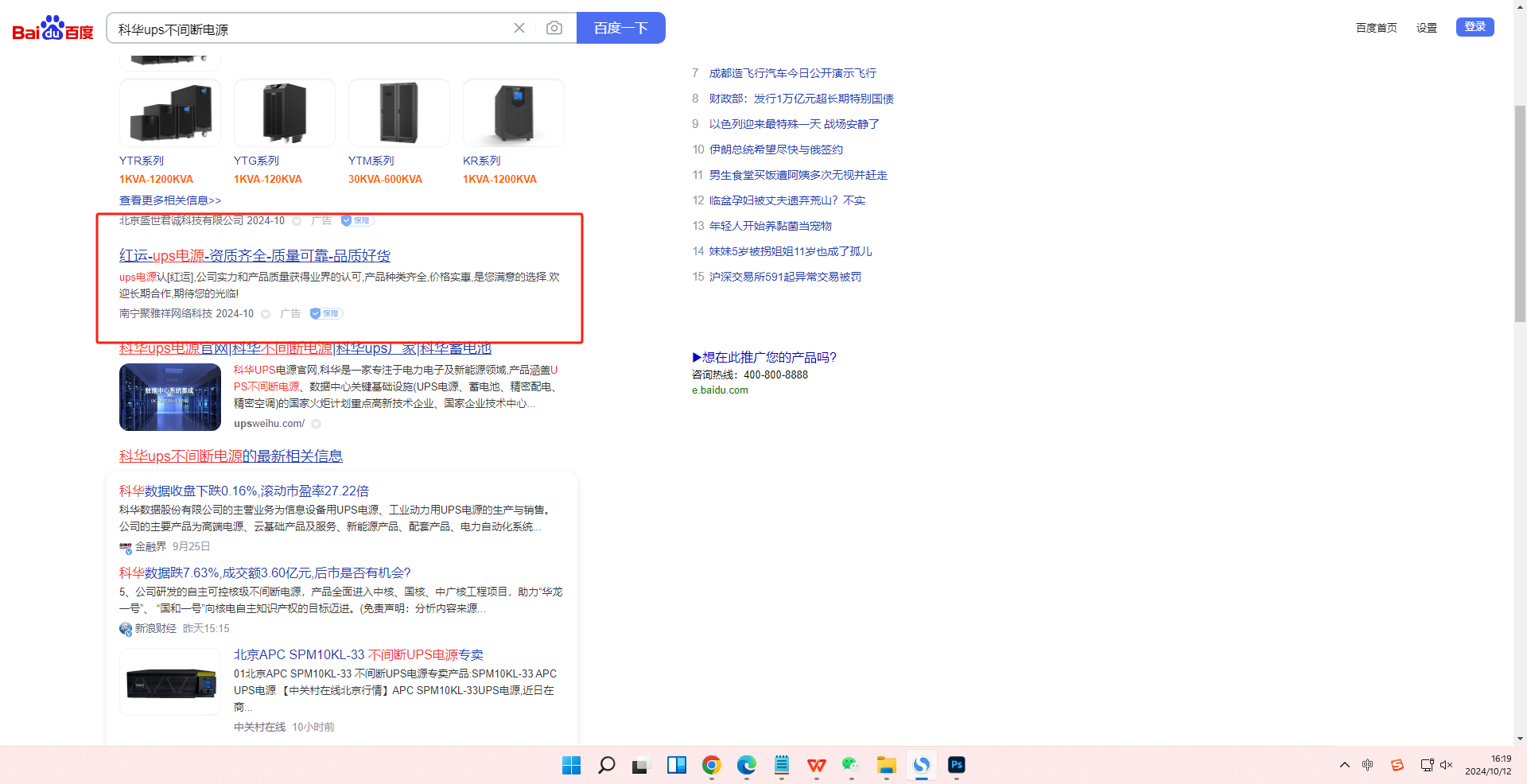Clear the search box with X icon
Screen dimensions: 1527x784
point(519,29)
